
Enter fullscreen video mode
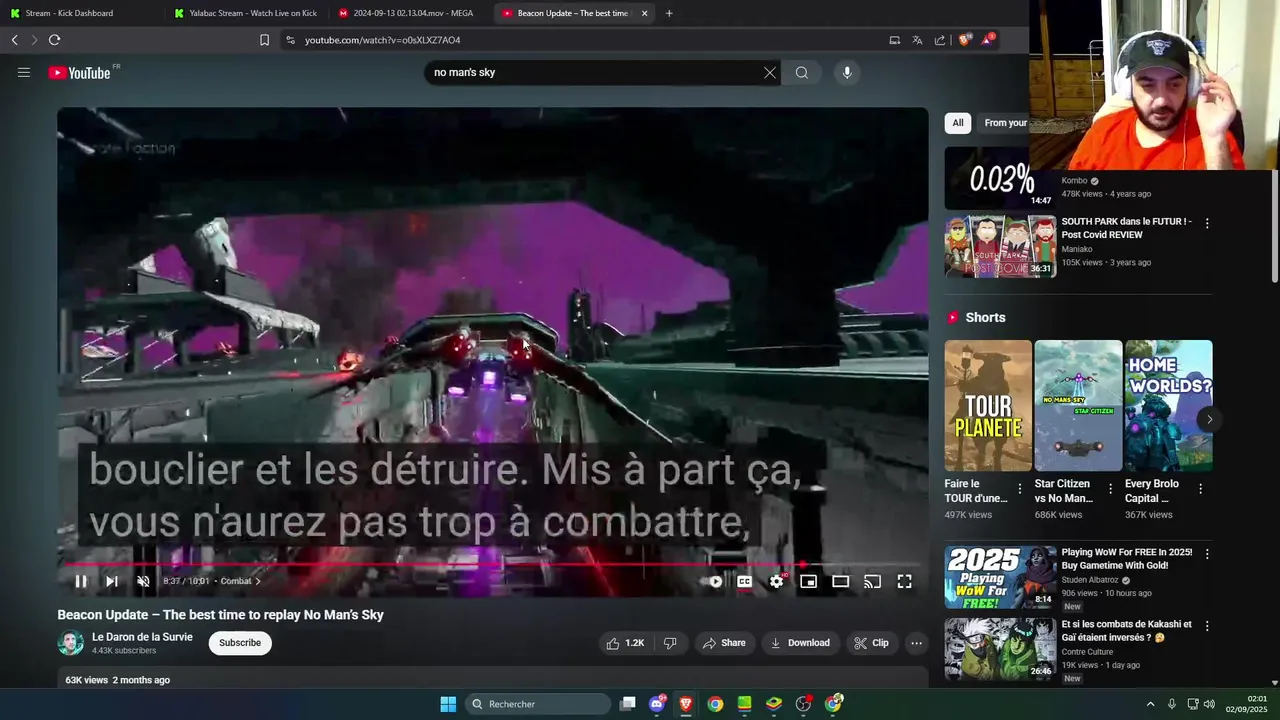pos(904,581)
